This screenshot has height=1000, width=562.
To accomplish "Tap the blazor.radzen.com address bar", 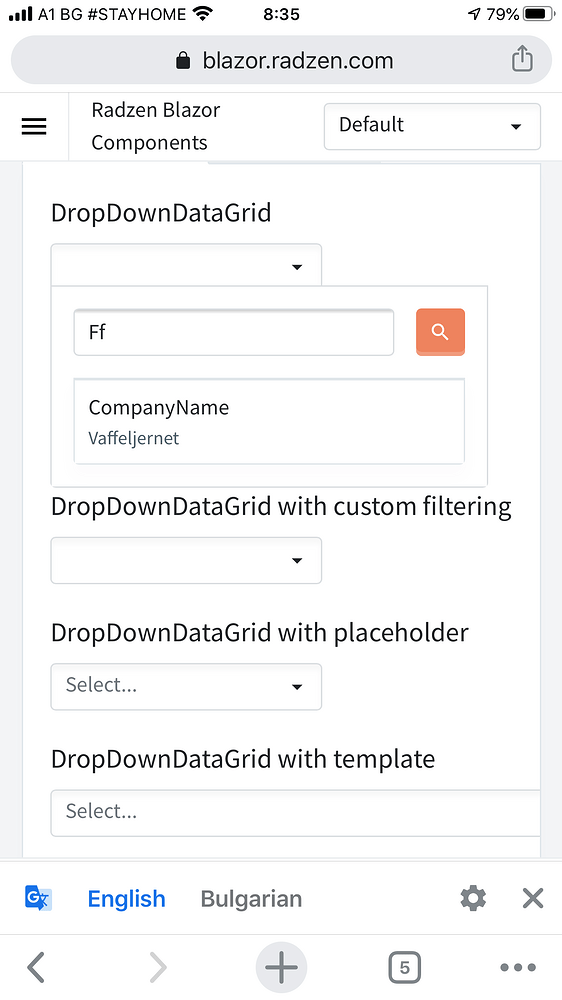I will [x=281, y=60].
